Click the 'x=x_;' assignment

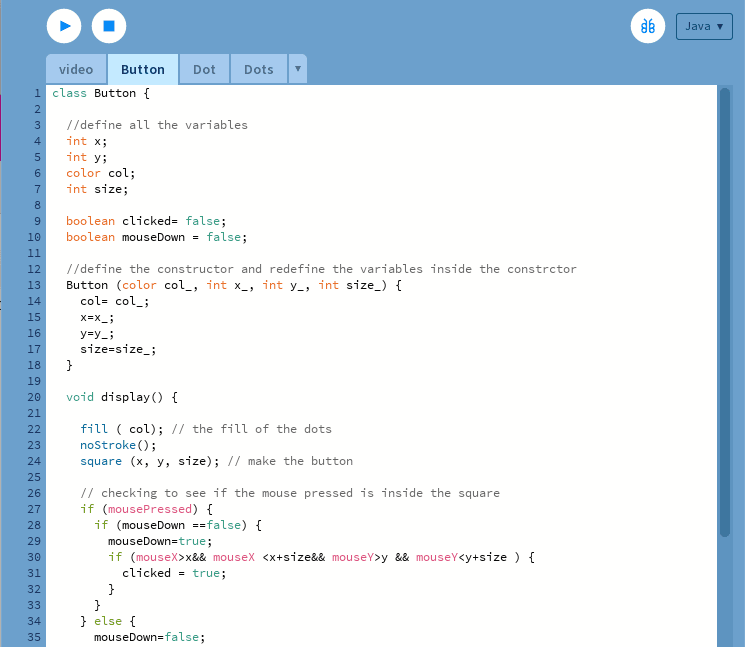pyautogui.click(x=97, y=317)
